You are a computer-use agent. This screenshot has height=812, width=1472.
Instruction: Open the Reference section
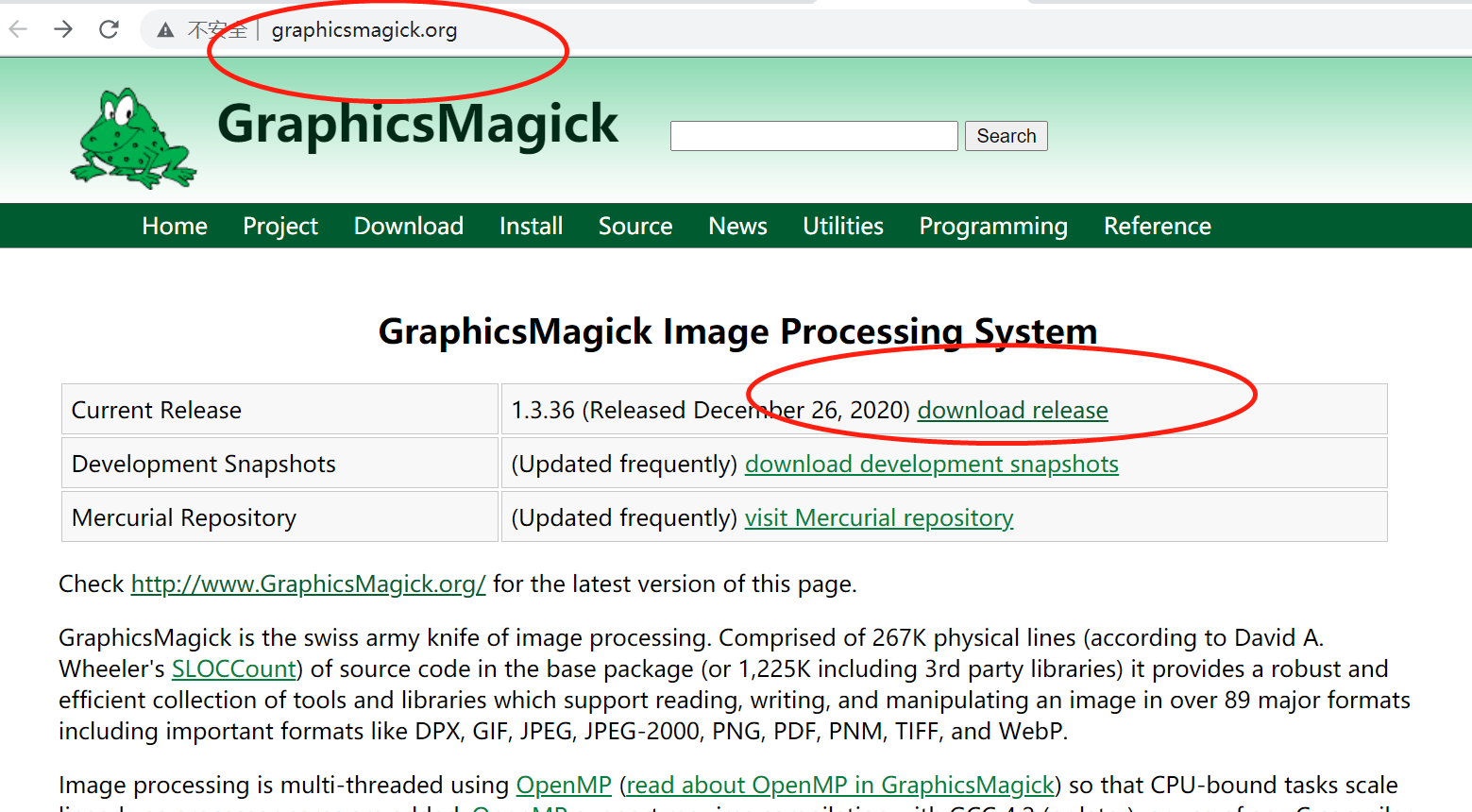click(x=1157, y=226)
